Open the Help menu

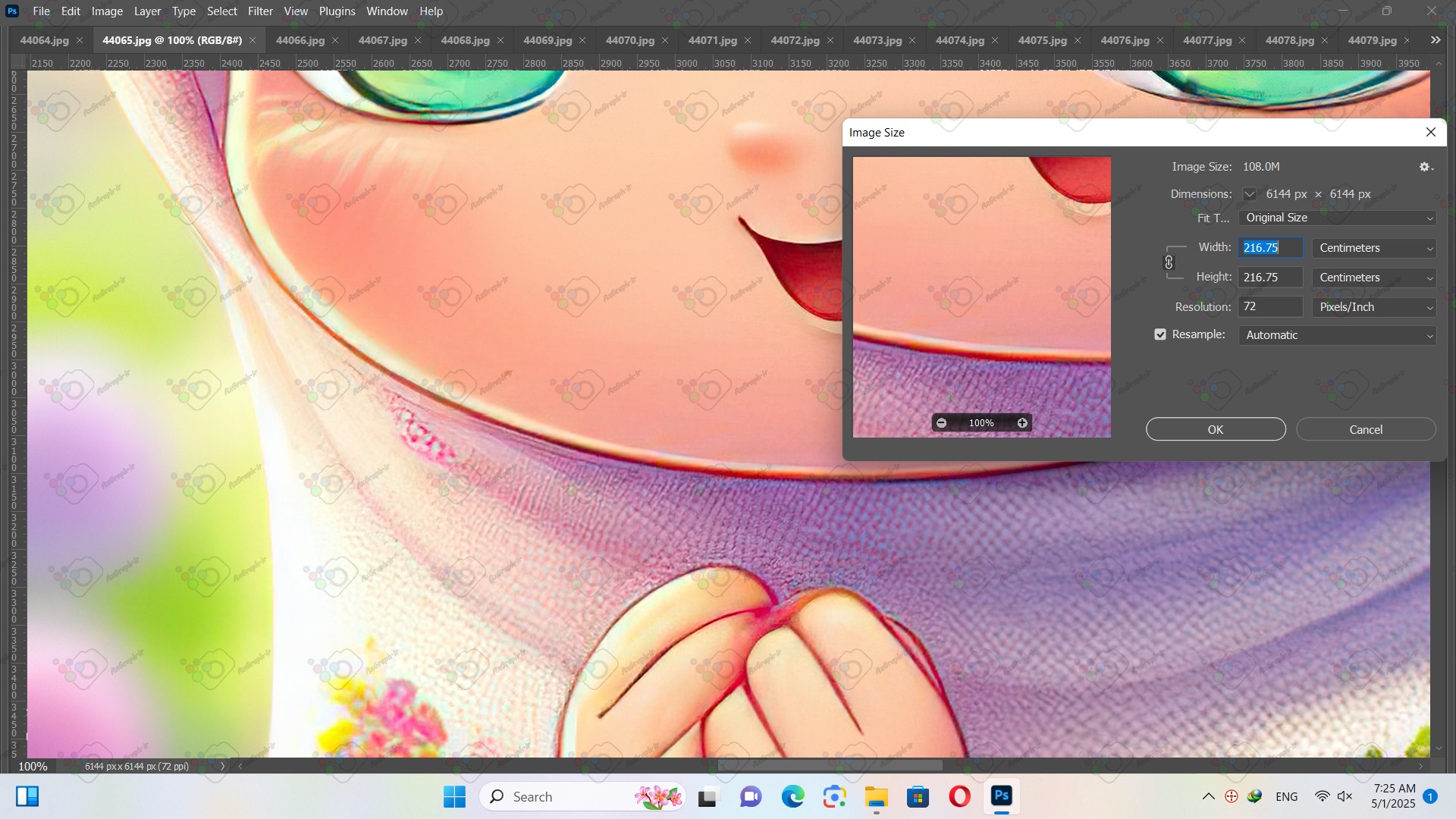pos(431,11)
